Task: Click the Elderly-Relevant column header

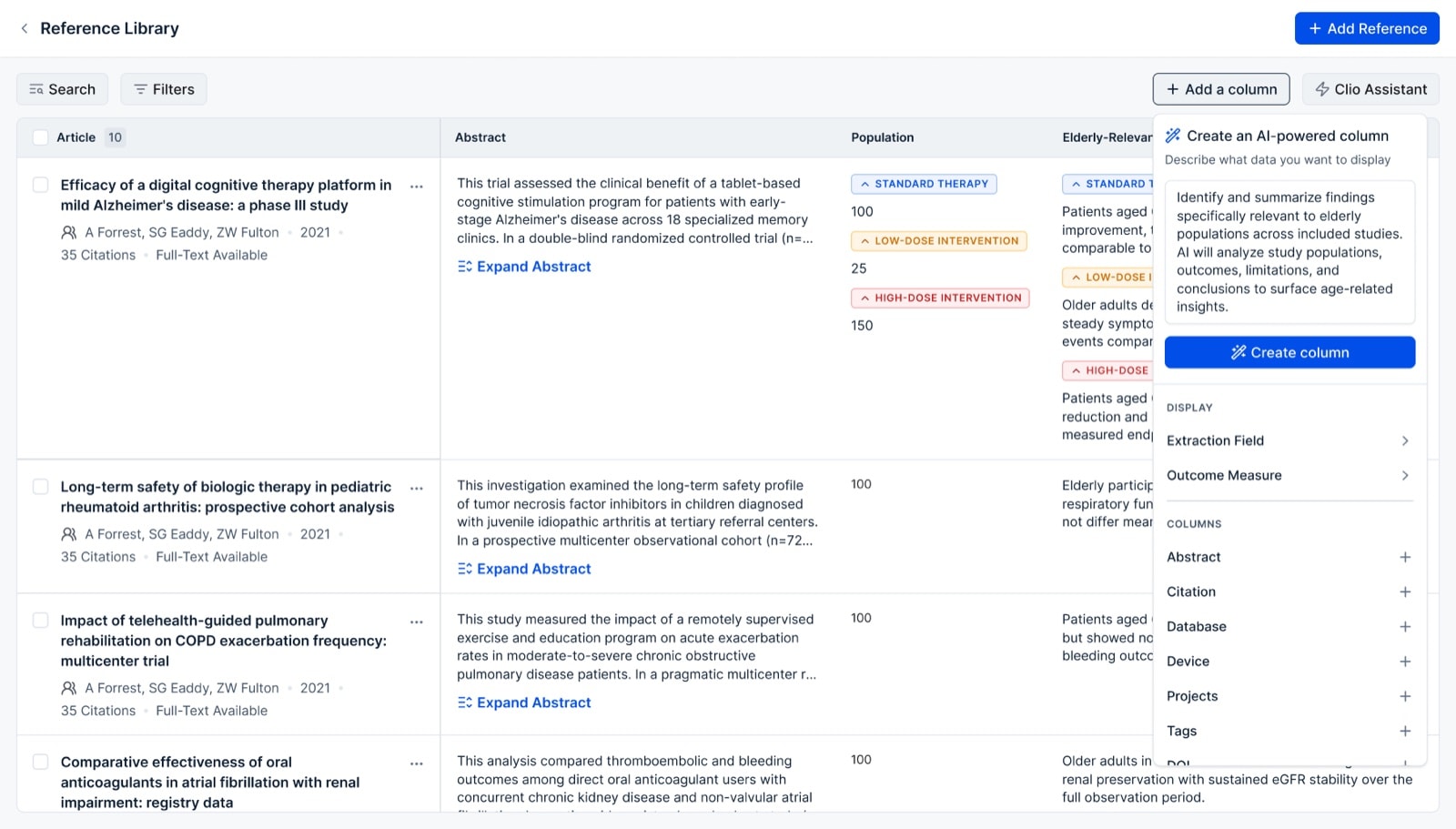Action: (1107, 137)
